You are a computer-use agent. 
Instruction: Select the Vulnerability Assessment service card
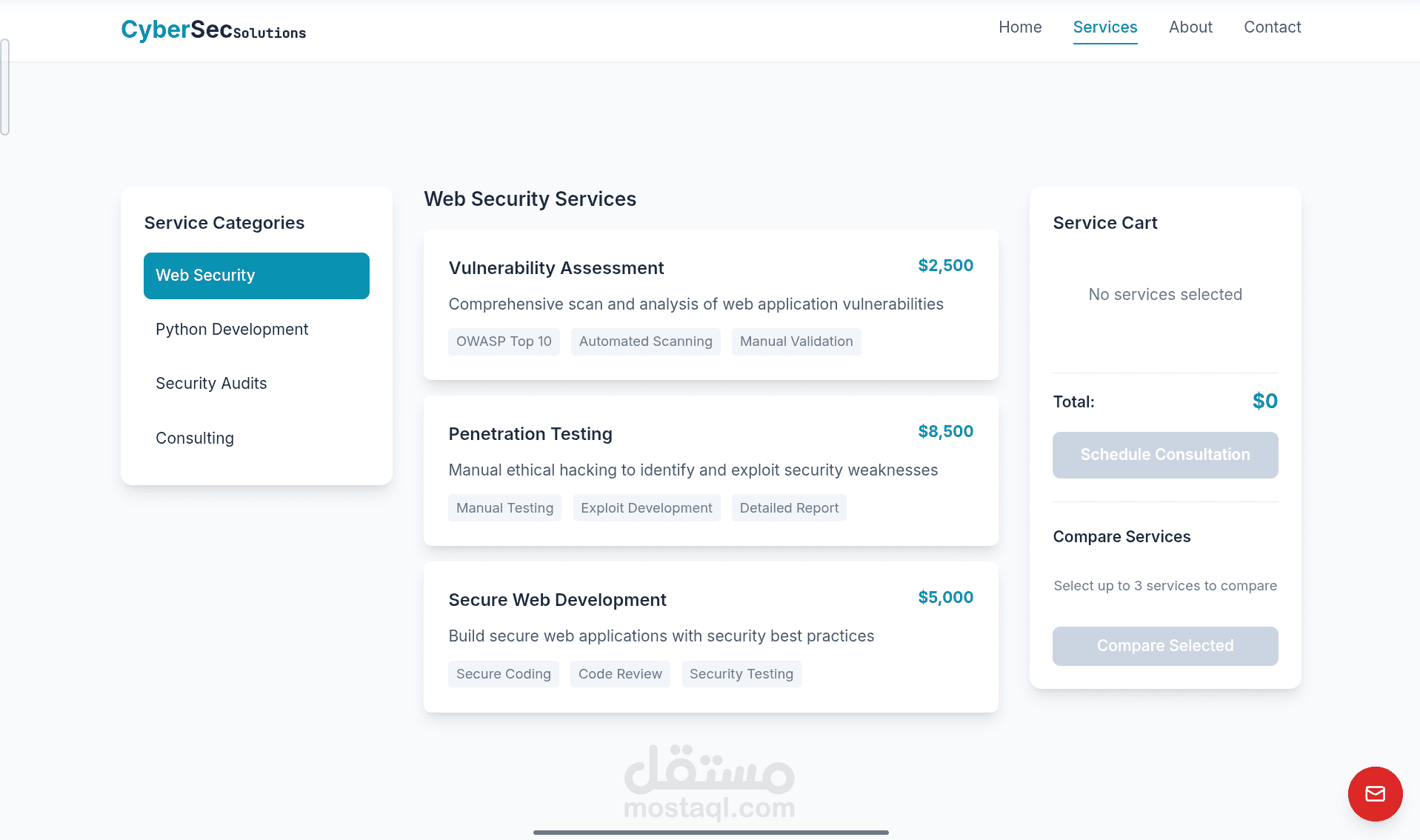[x=710, y=304]
